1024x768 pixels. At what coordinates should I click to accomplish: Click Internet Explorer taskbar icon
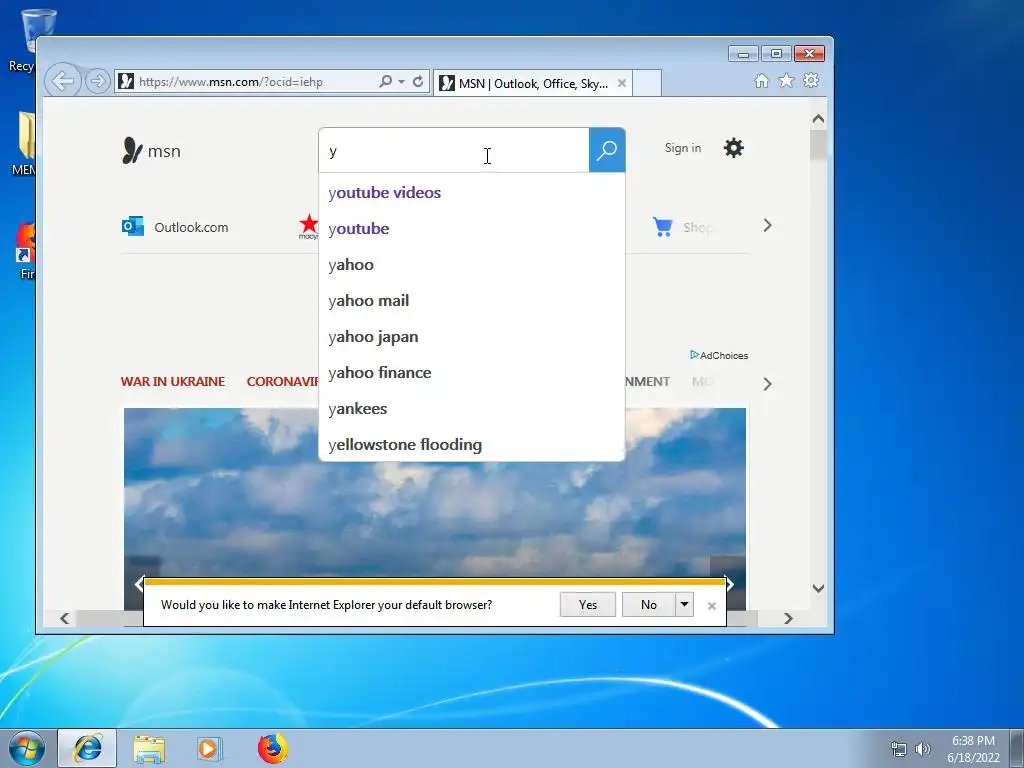(88, 749)
